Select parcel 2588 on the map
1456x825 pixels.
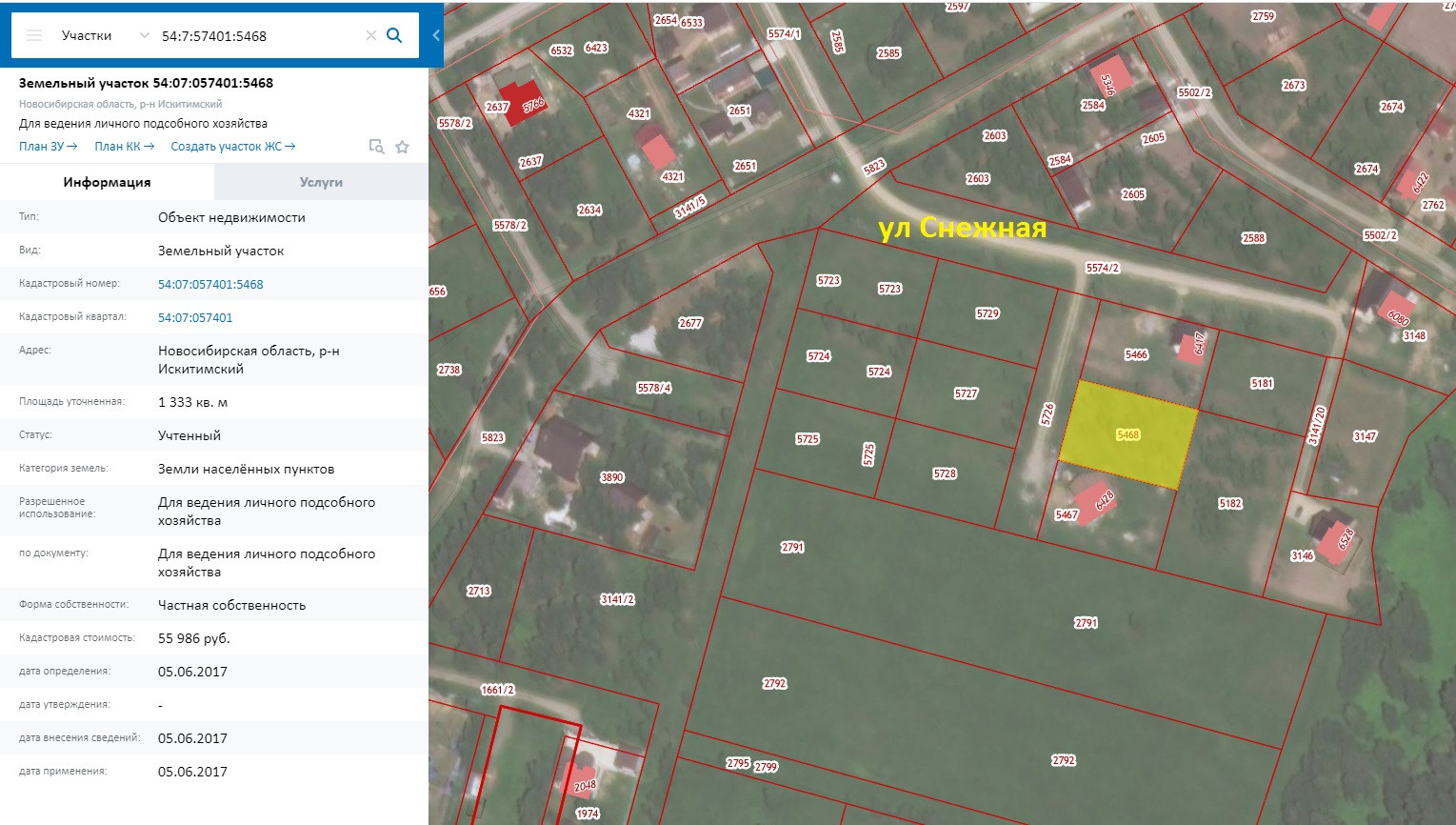pos(1253,238)
